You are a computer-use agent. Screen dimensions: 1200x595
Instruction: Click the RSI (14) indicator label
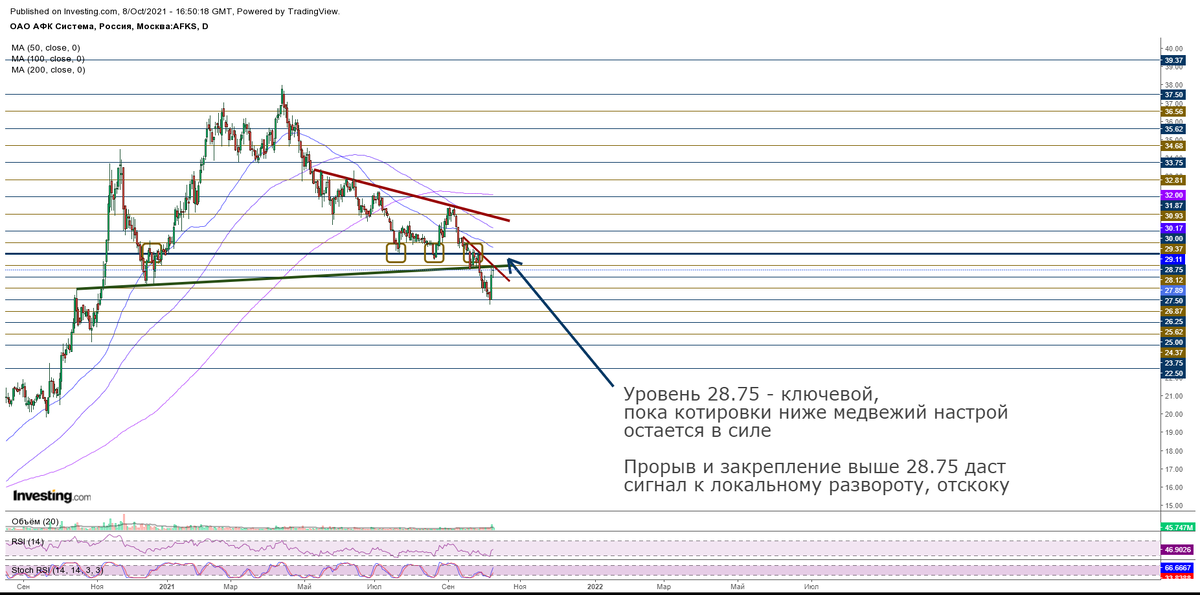click(26, 541)
